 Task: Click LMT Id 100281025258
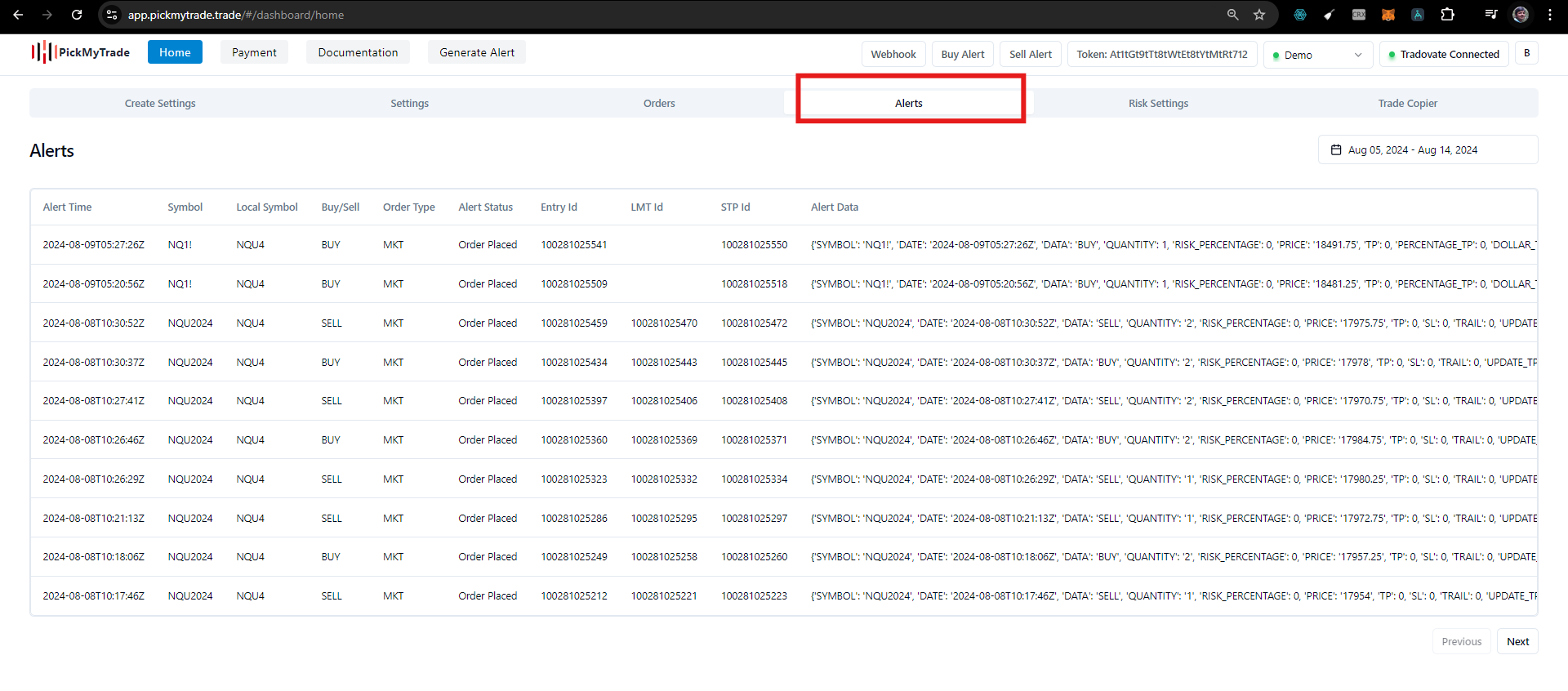coord(664,556)
